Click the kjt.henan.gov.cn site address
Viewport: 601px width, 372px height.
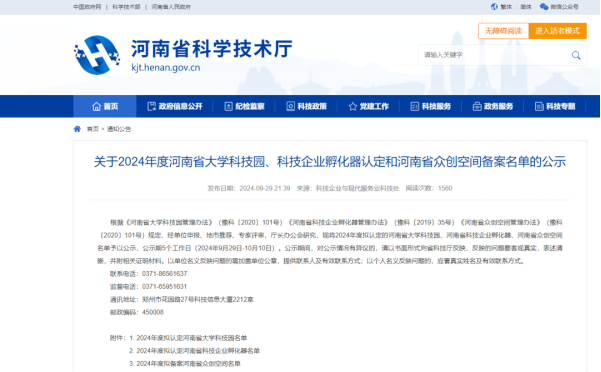(166, 68)
